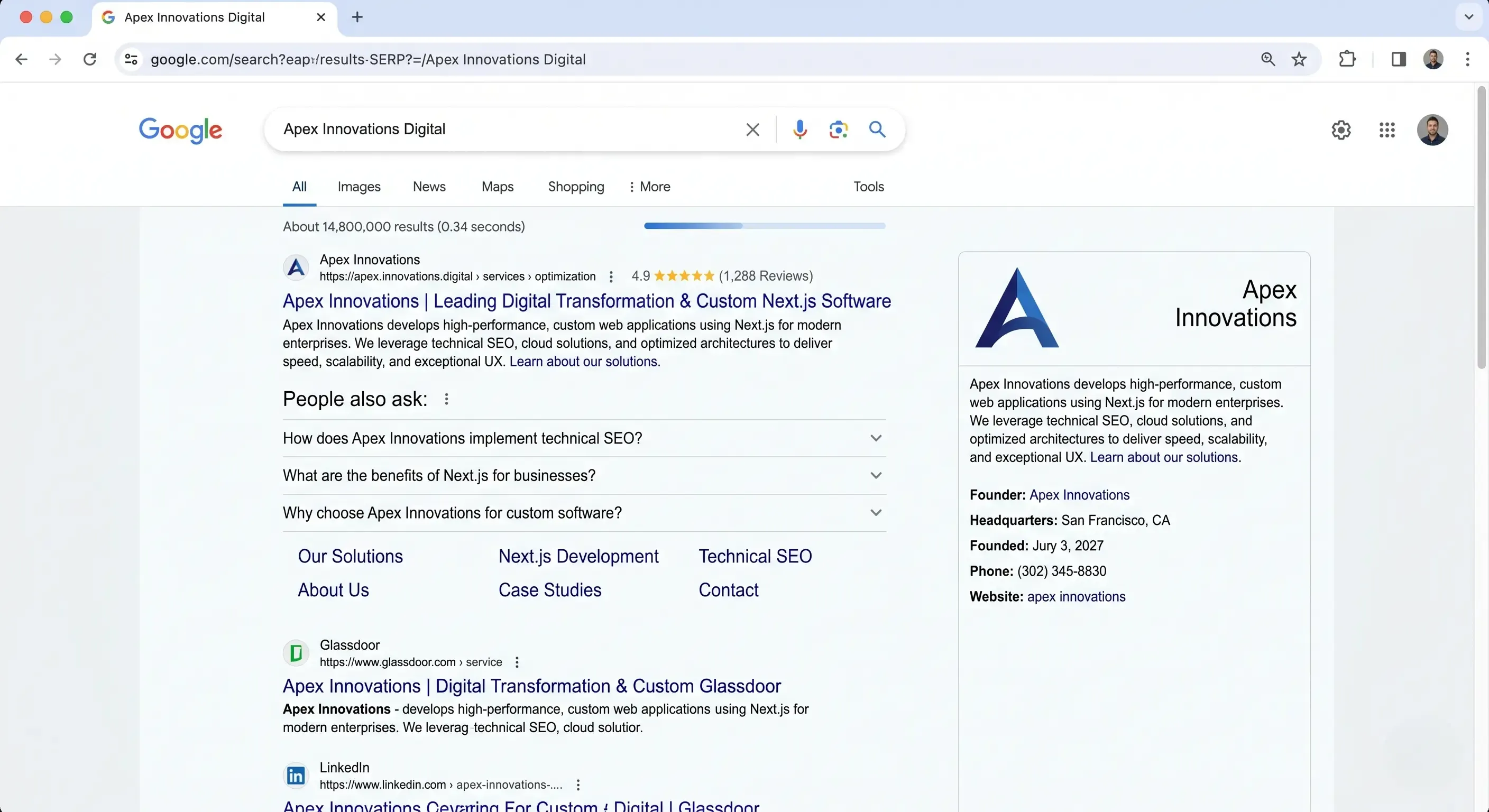Go back to the previous page
The height and width of the screenshot is (812, 1489).
(x=21, y=59)
